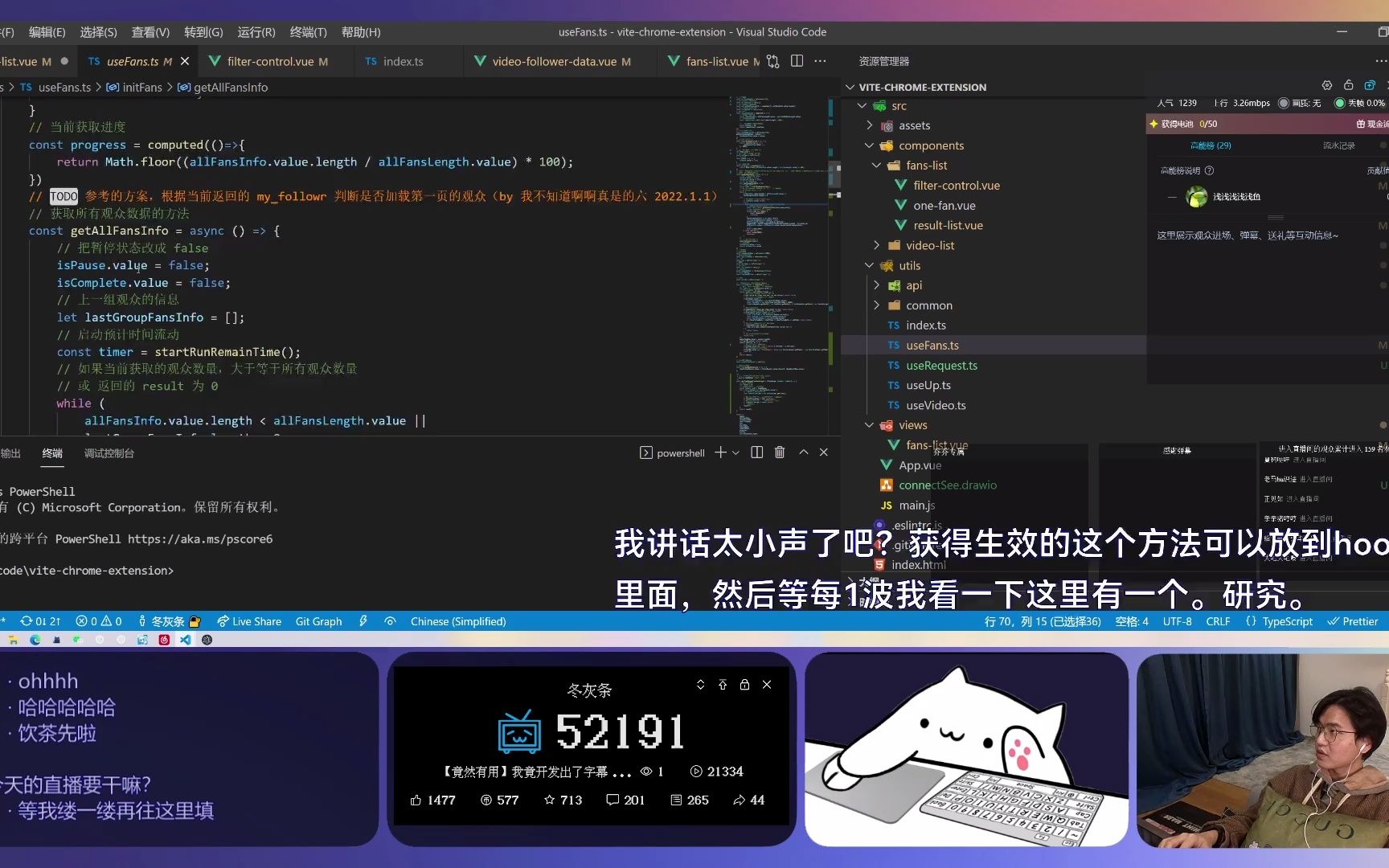Image resolution: width=1389 pixels, height=868 pixels.
Task: Close the 冬灰条 follower counter widget
Action: point(767,685)
